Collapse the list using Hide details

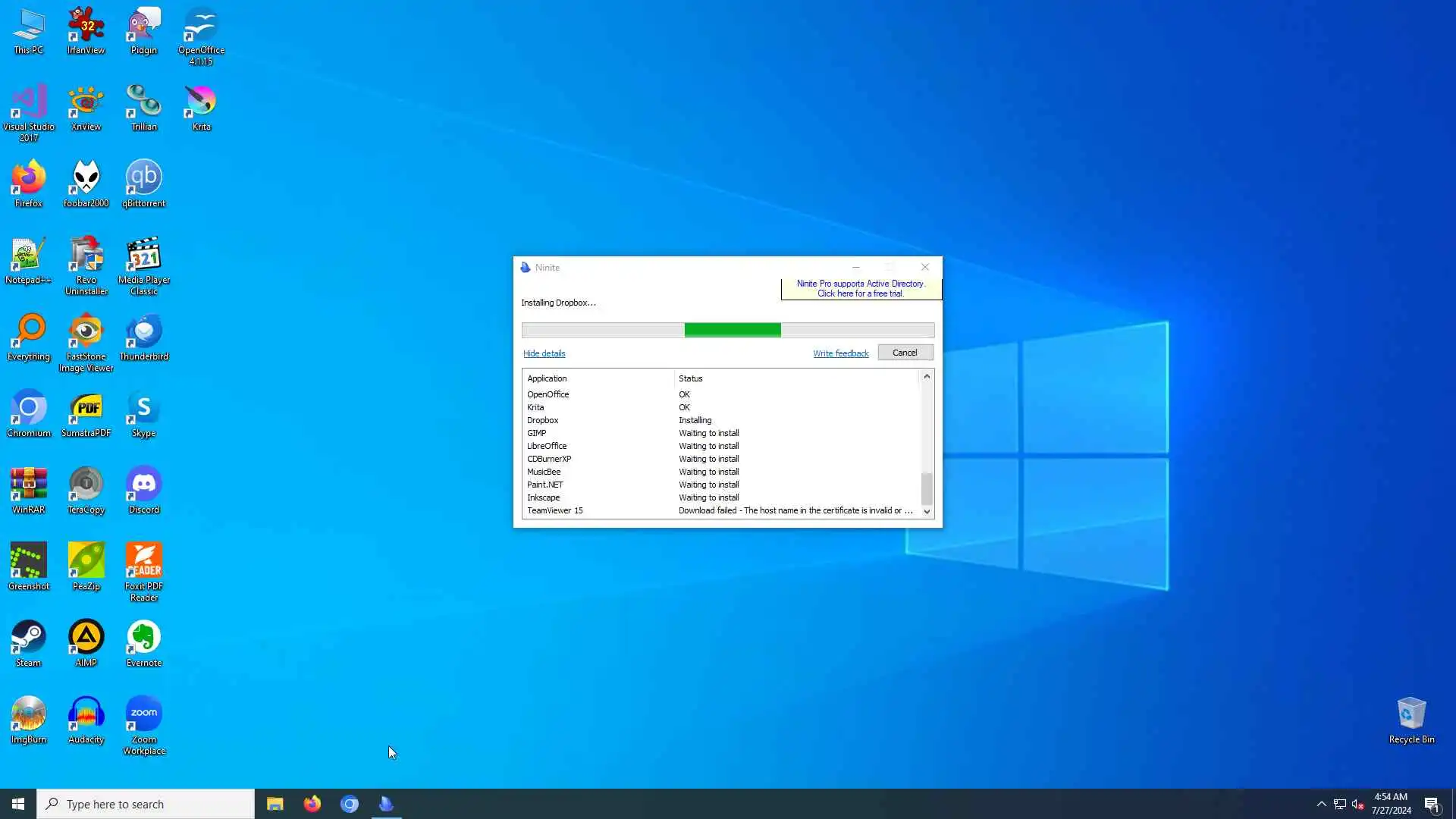[544, 353]
